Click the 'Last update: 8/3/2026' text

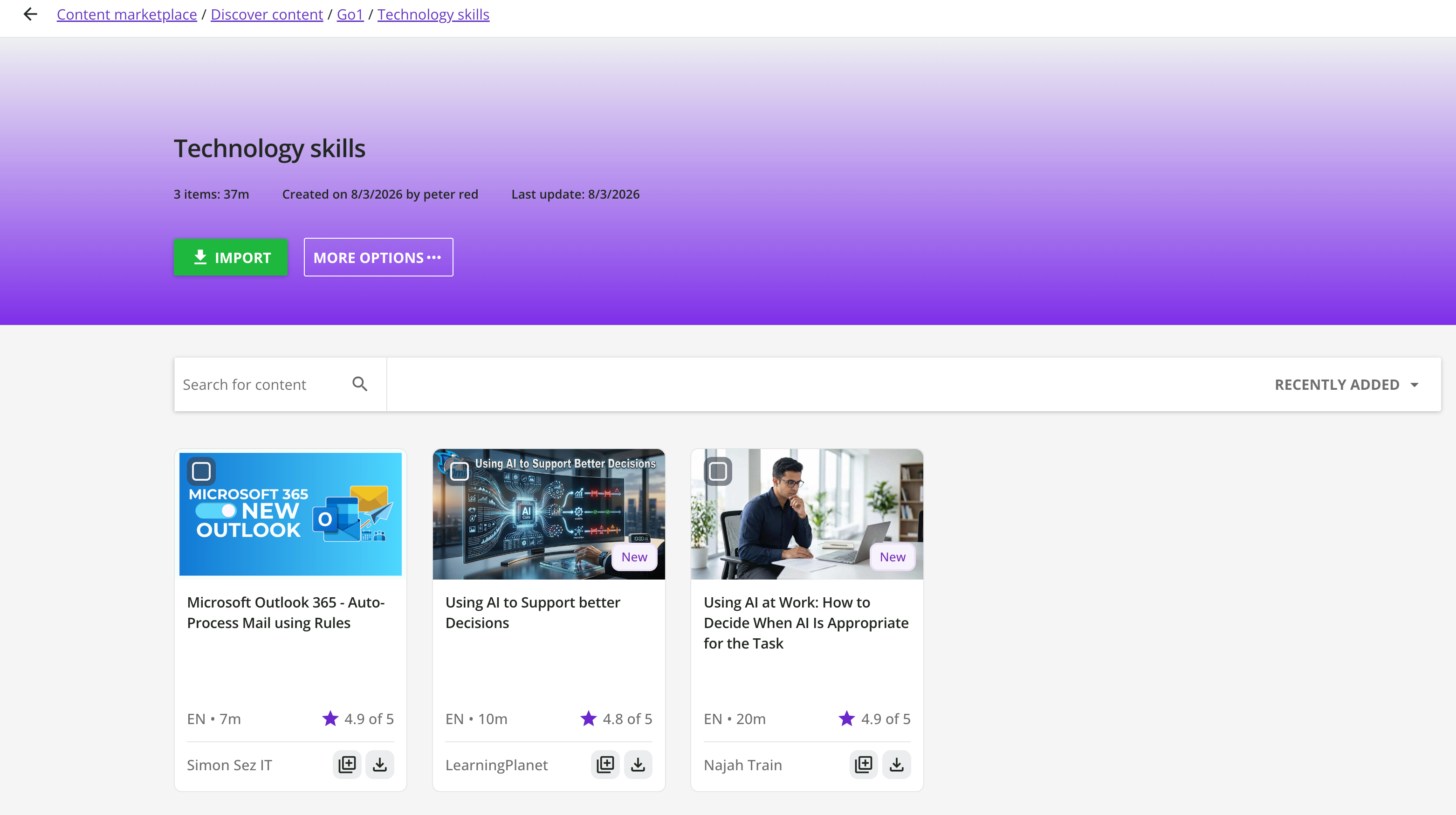tap(576, 194)
